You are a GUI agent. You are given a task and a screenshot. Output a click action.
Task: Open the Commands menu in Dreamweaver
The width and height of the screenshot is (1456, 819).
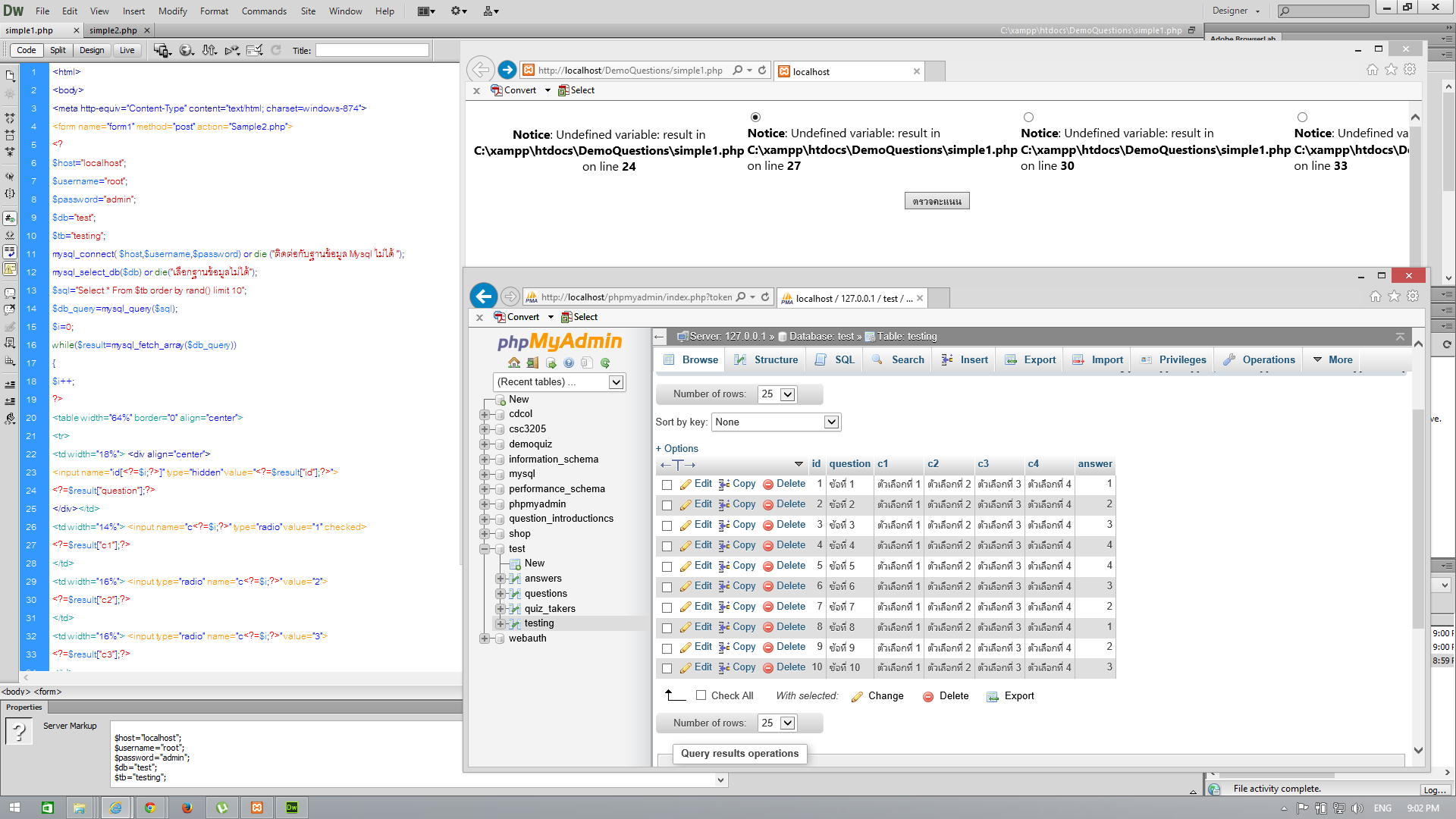coord(264,11)
